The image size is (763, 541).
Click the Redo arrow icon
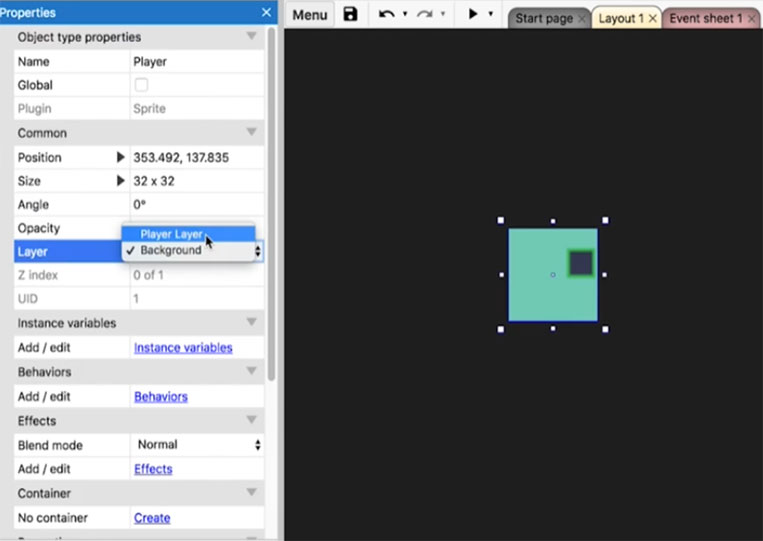coord(425,14)
